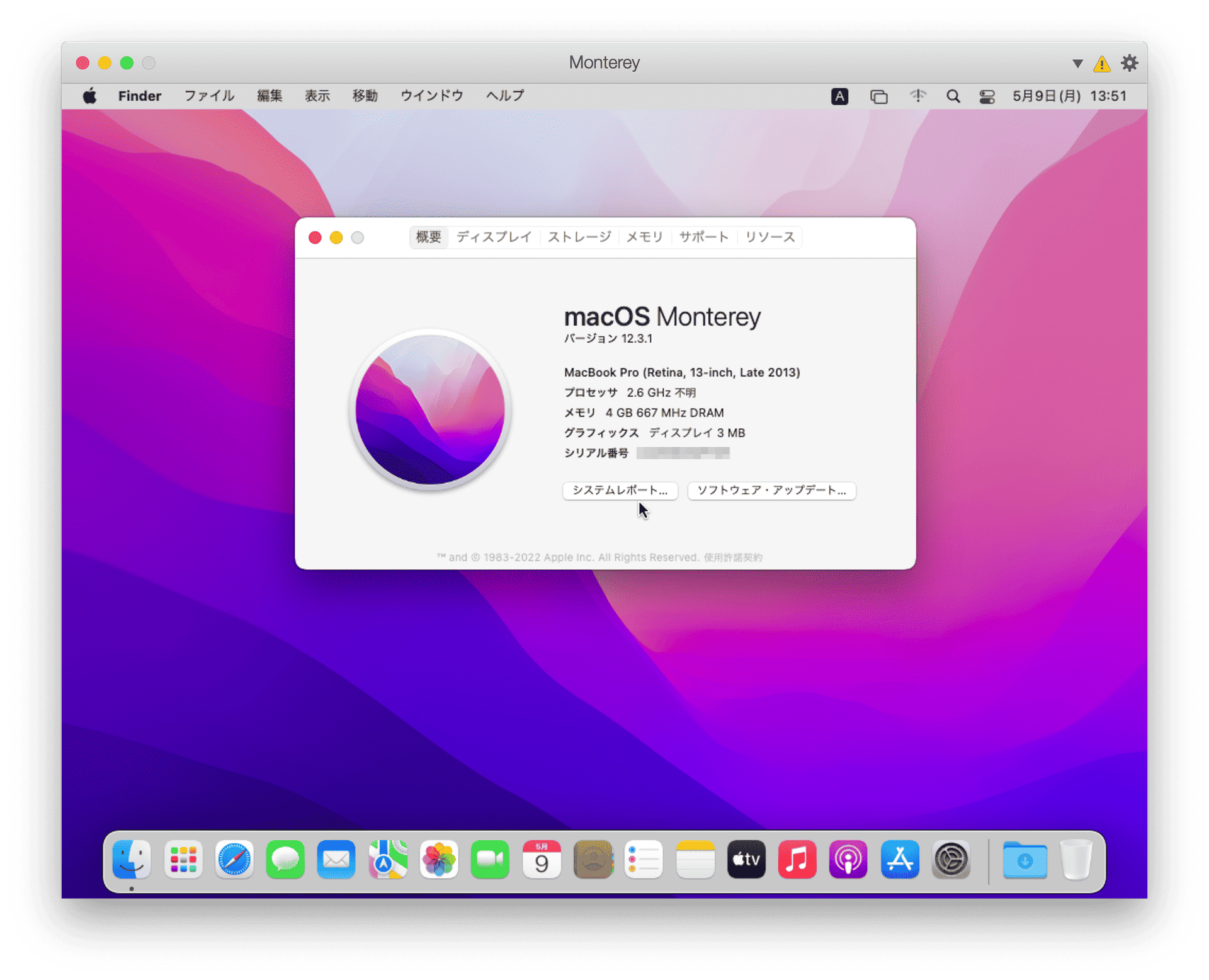Open Podcasts app in the Dock

pyautogui.click(x=848, y=859)
